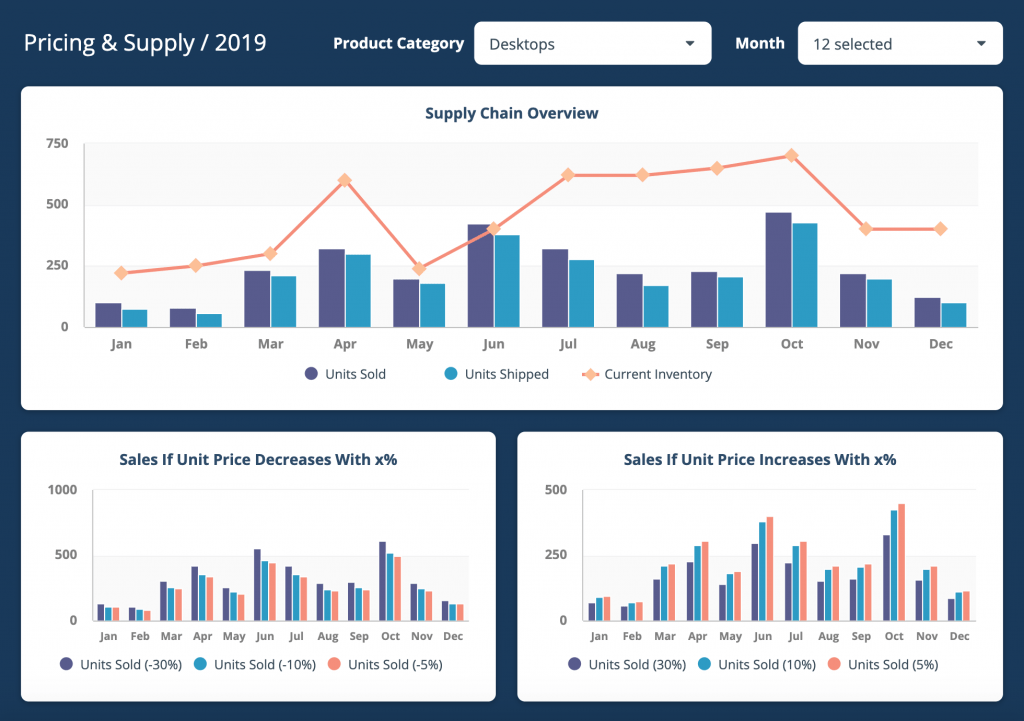
Task: Expand the Desktops category selector
Action: tap(689, 43)
